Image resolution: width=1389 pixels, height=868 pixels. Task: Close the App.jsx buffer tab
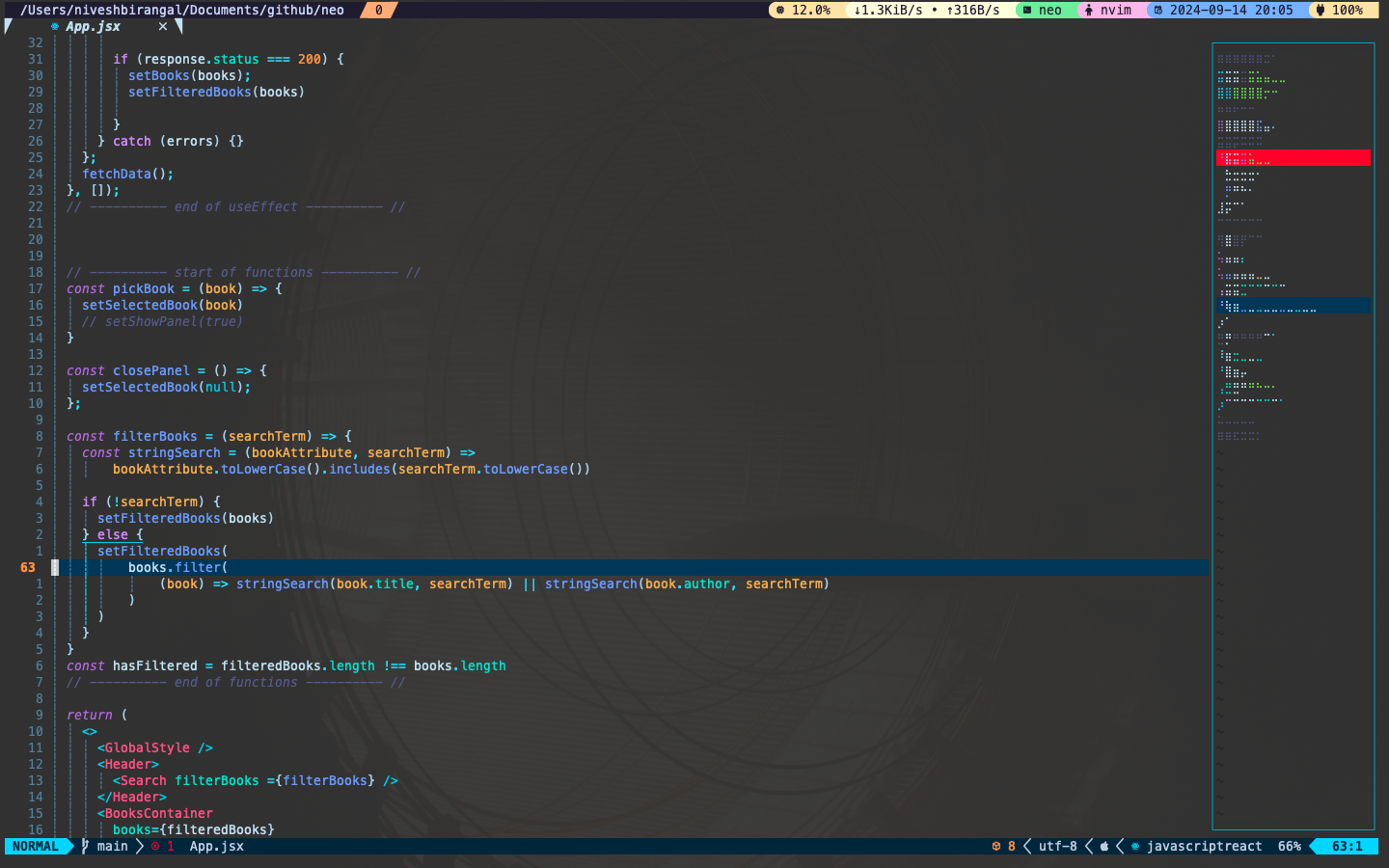click(x=163, y=27)
